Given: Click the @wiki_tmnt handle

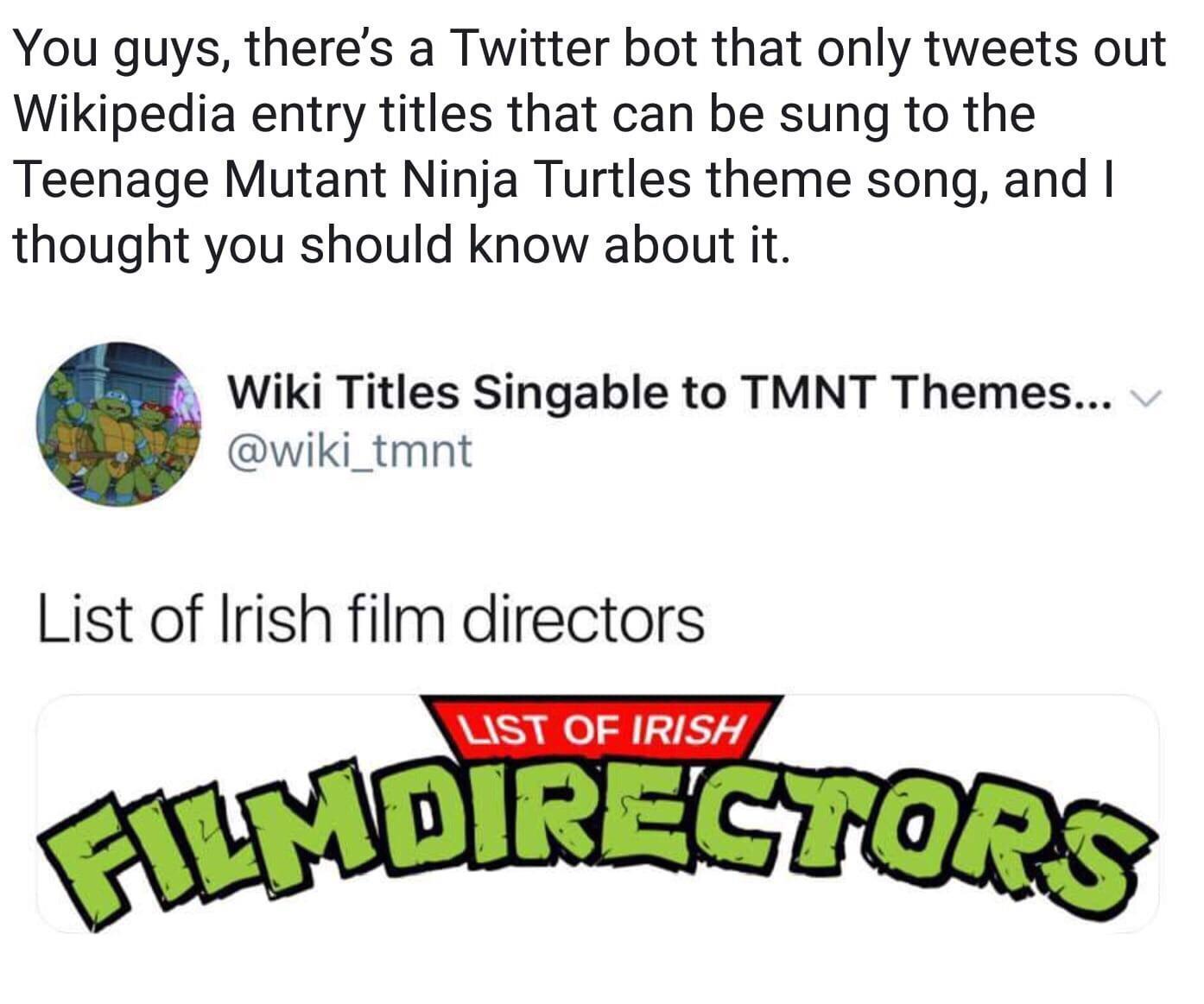Looking at the screenshot, I should point(349,451).
